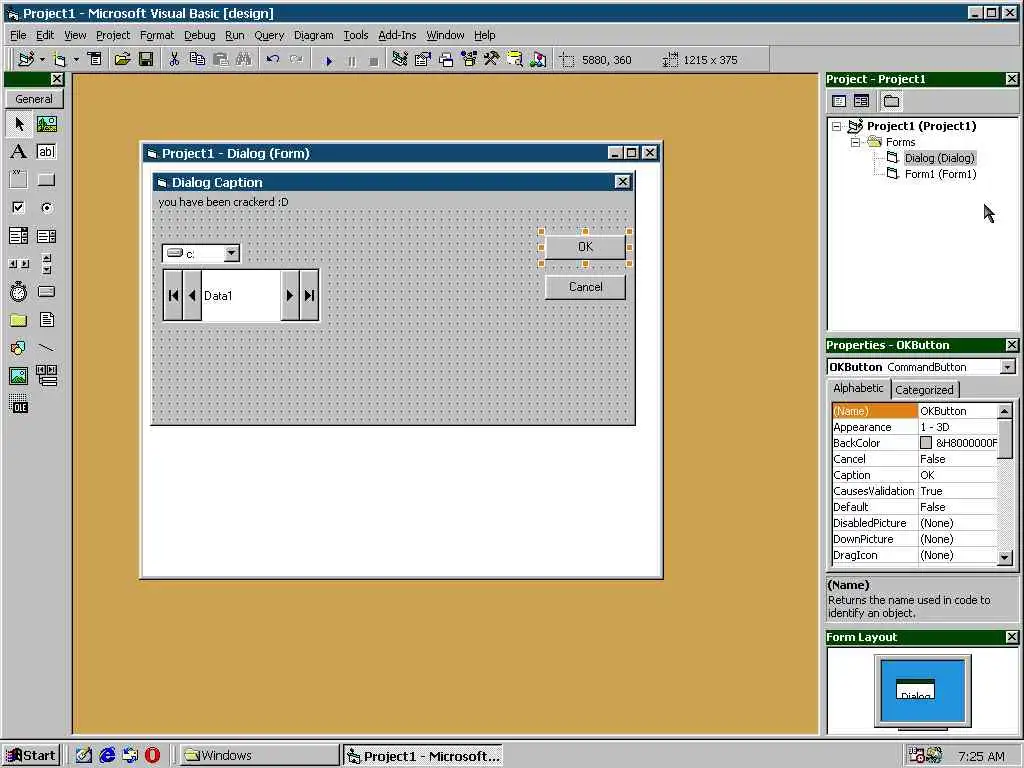This screenshot has width=1024, height=768.
Task: Switch to the Alphabetic properties tab
Action: [x=858, y=388]
